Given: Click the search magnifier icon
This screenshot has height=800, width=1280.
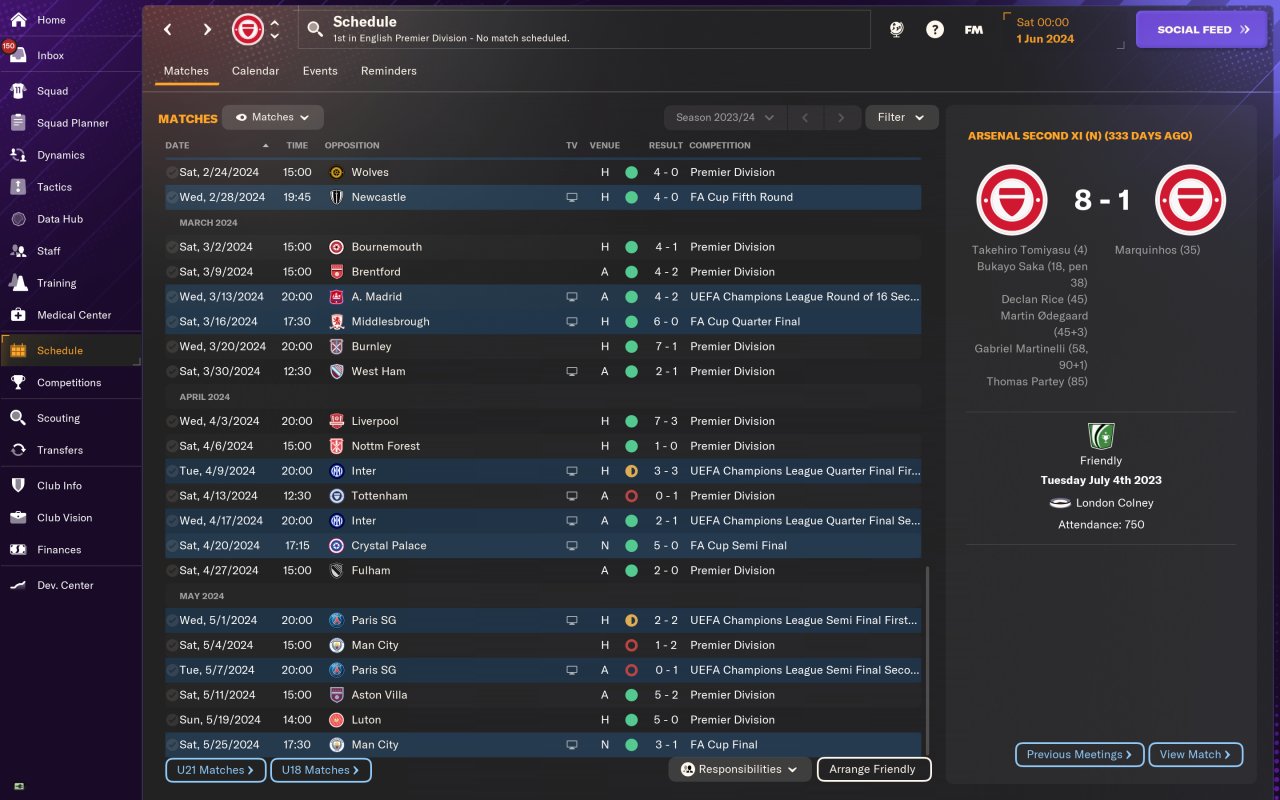Looking at the screenshot, I should (315, 30).
